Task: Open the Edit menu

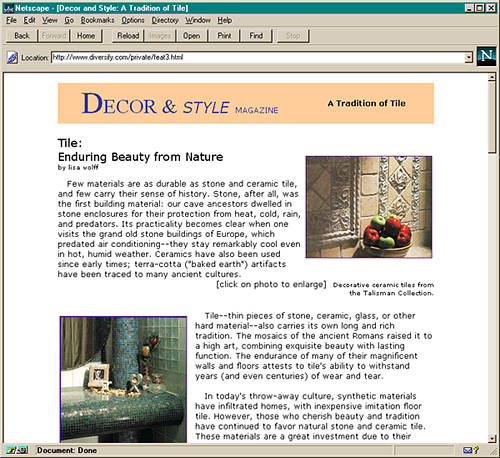Action: pos(29,20)
